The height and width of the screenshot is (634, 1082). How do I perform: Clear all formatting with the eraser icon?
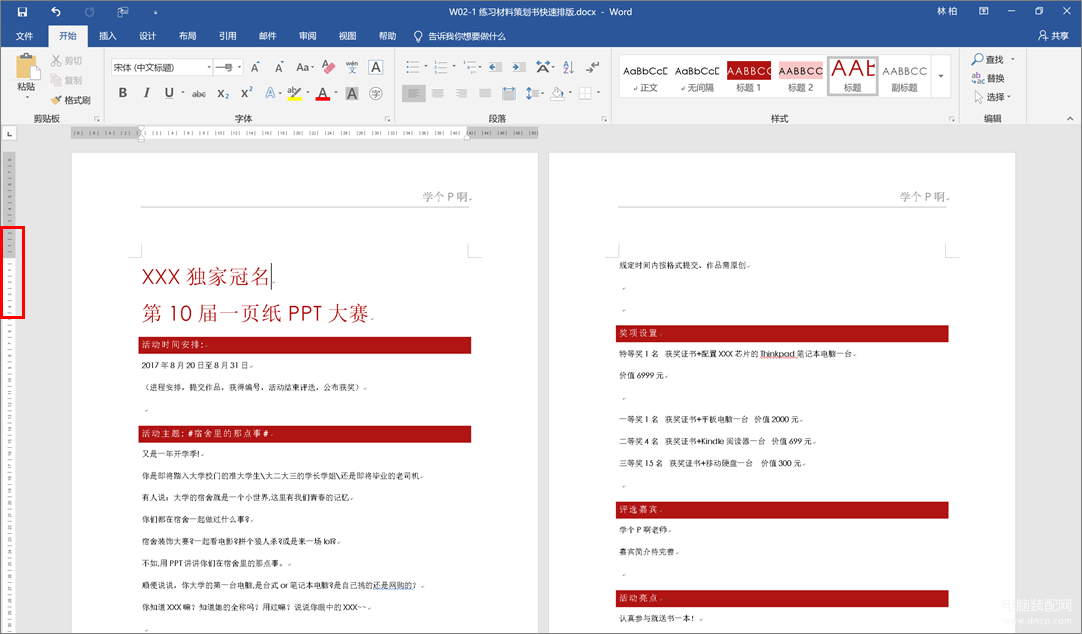(328, 67)
